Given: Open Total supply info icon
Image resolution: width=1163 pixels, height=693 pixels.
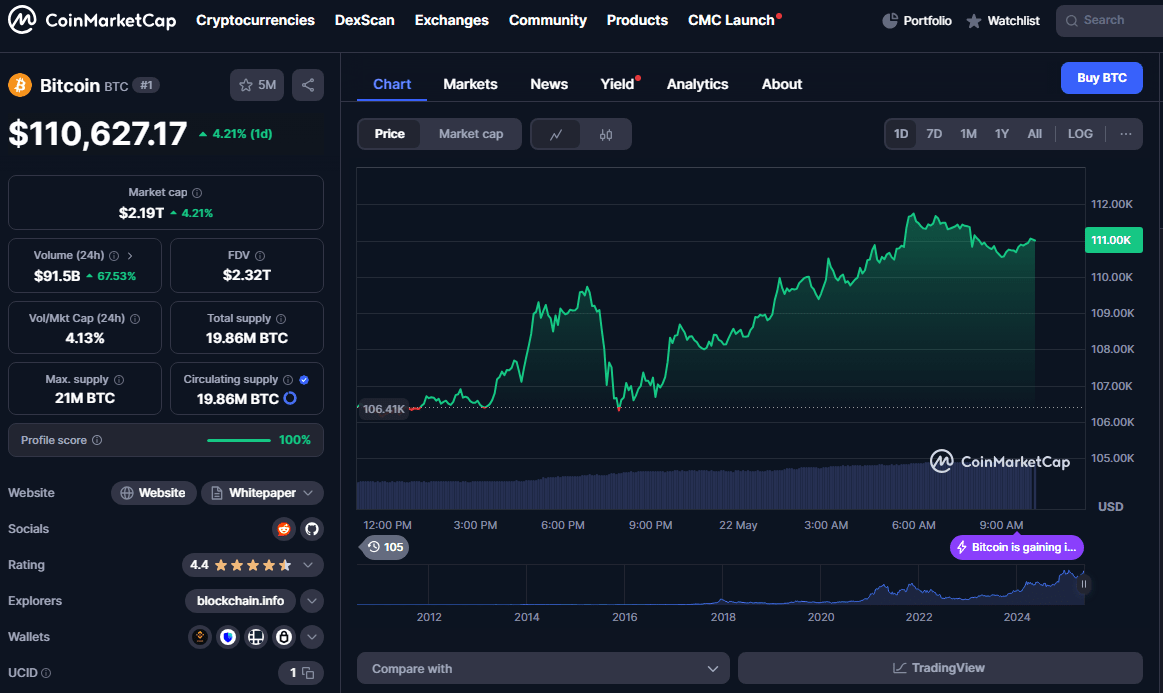Looking at the screenshot, I should (281, 319).
